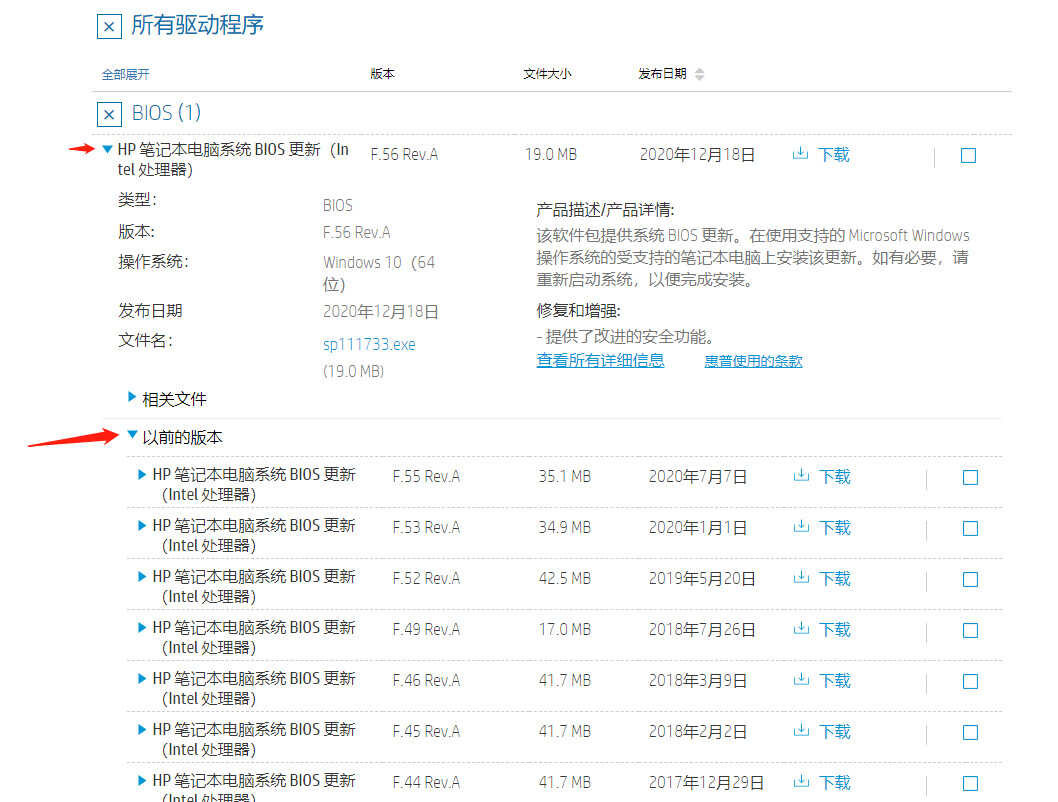This screenshot has height=802, width=1058.
Task: Select the 17.0 MB size cell
Action: click(x=565, y=629)
